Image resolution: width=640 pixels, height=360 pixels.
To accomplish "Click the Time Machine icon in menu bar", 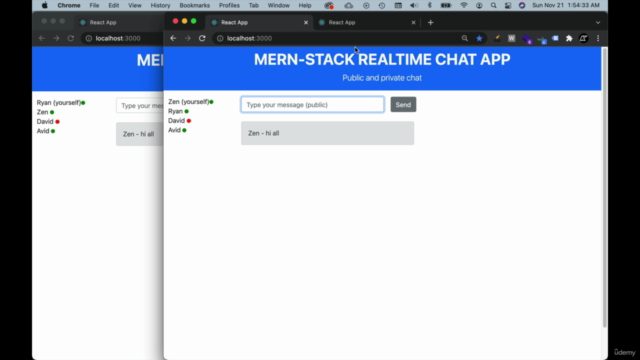I will [382, 5].
